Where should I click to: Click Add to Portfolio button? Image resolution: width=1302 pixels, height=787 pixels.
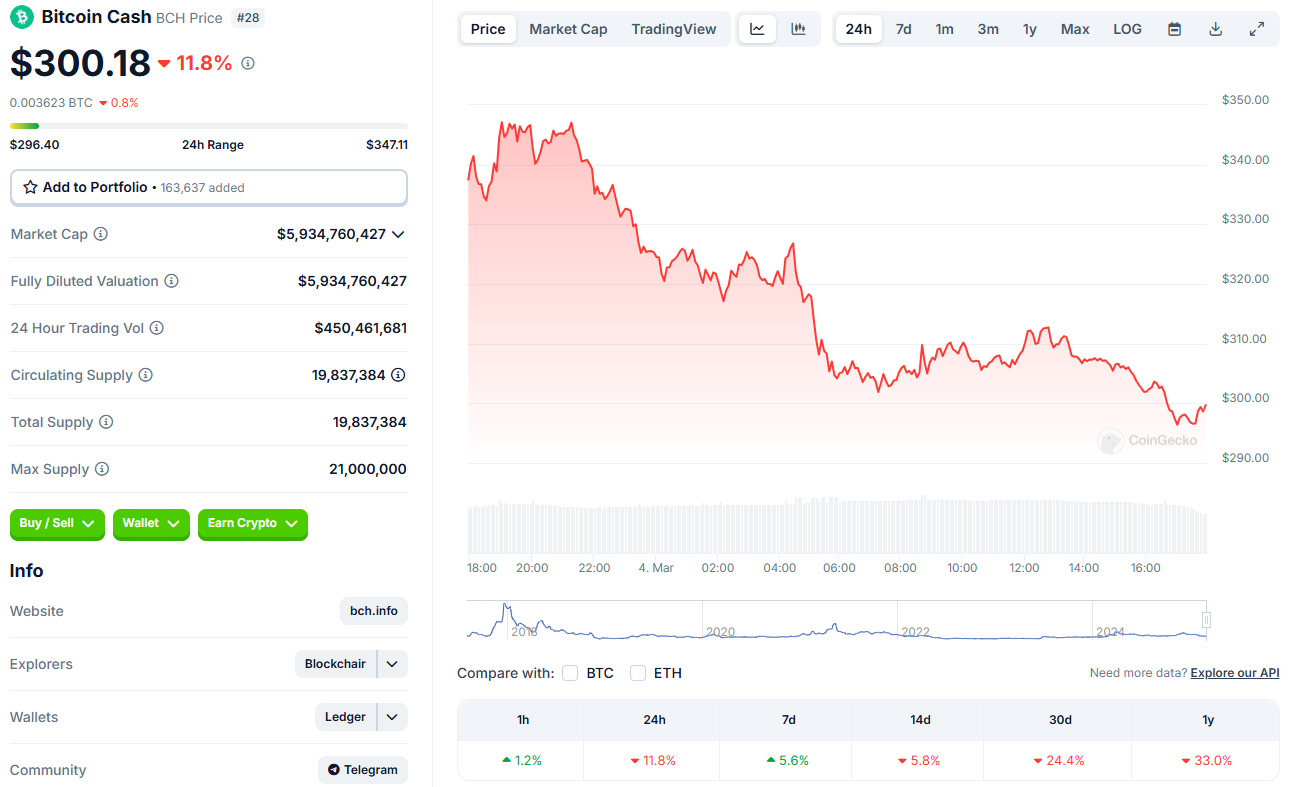tap(209, 187)
